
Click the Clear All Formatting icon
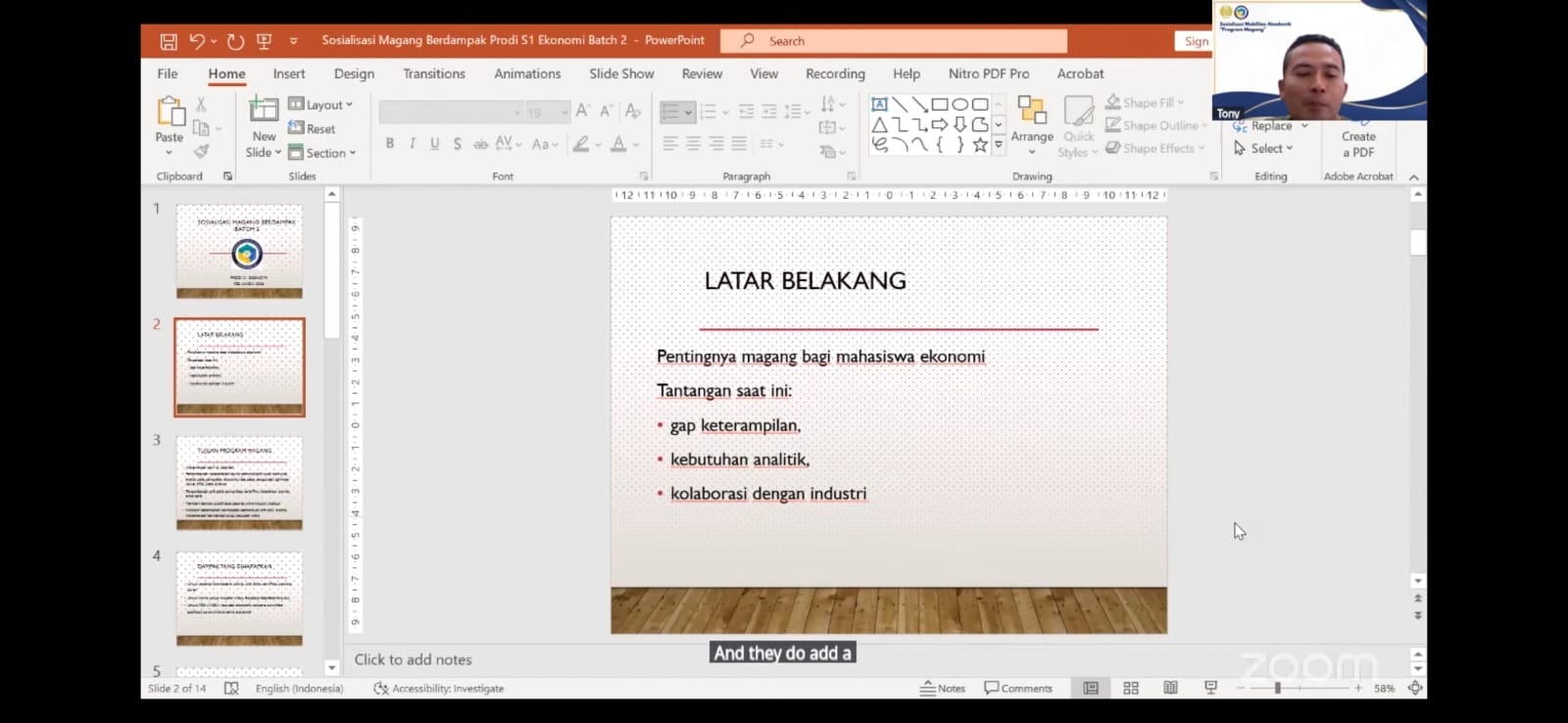point(633,111)
